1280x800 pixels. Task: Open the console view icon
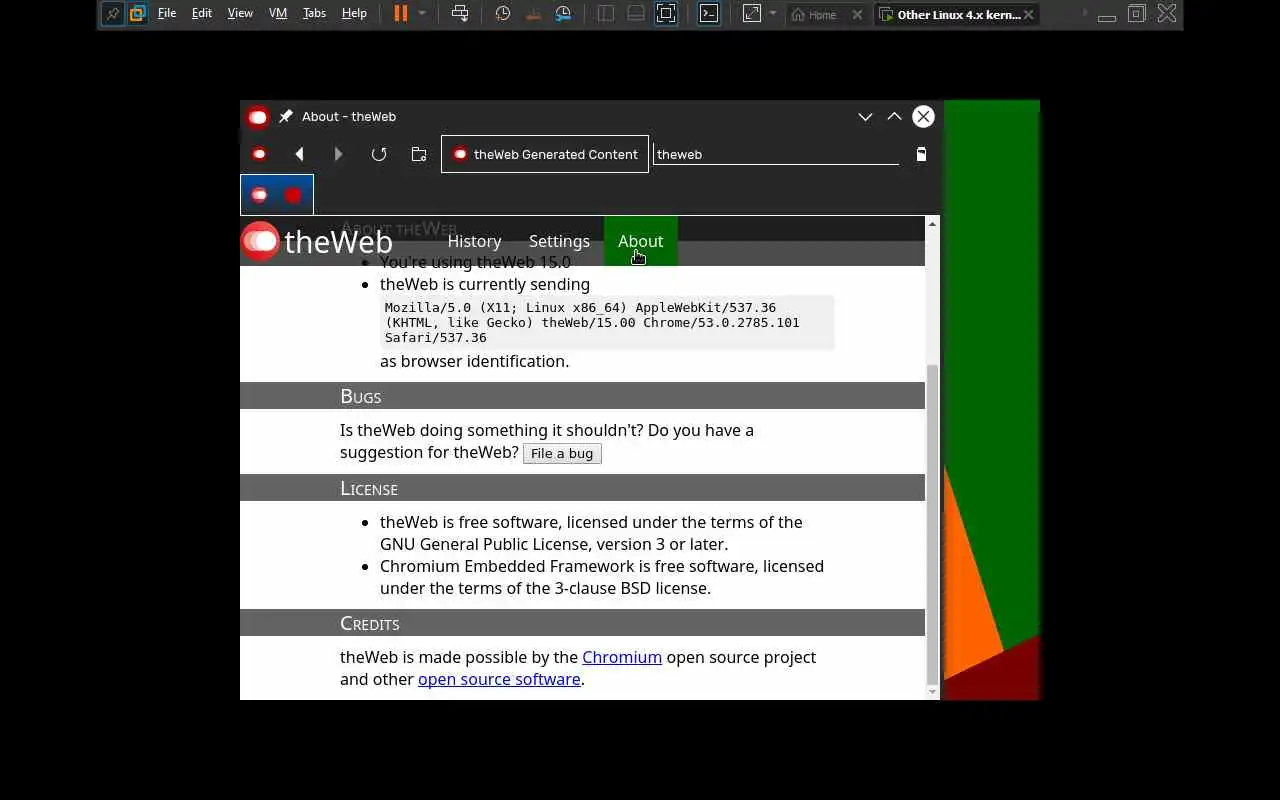point(709,14)
